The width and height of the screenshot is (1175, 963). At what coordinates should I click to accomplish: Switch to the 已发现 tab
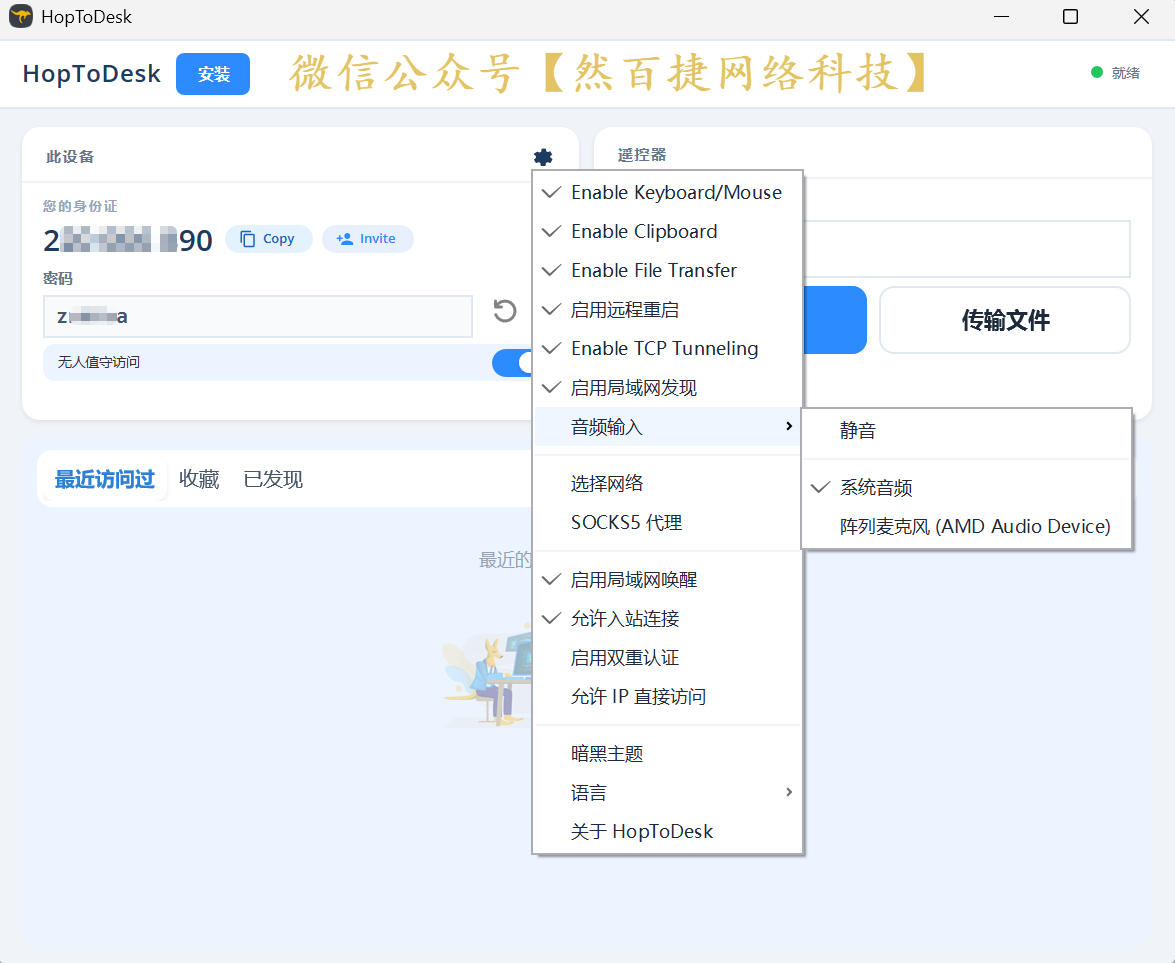pyautogui.click(x=273, y=479)
